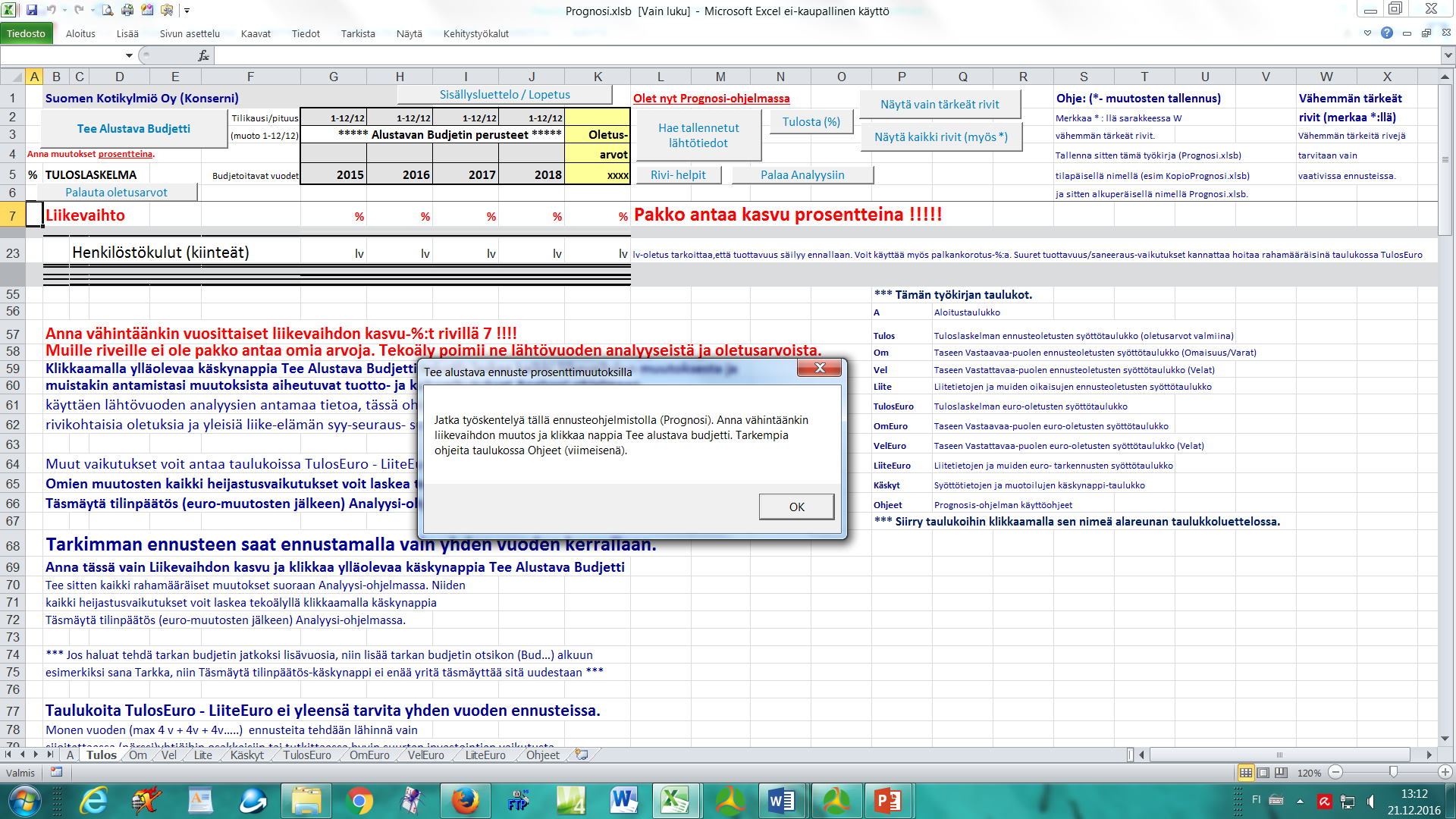The width and height of the screenshot is (1456, 819).
Task: Open print preview icon in toolbar
Action: [x=108, y=10]
